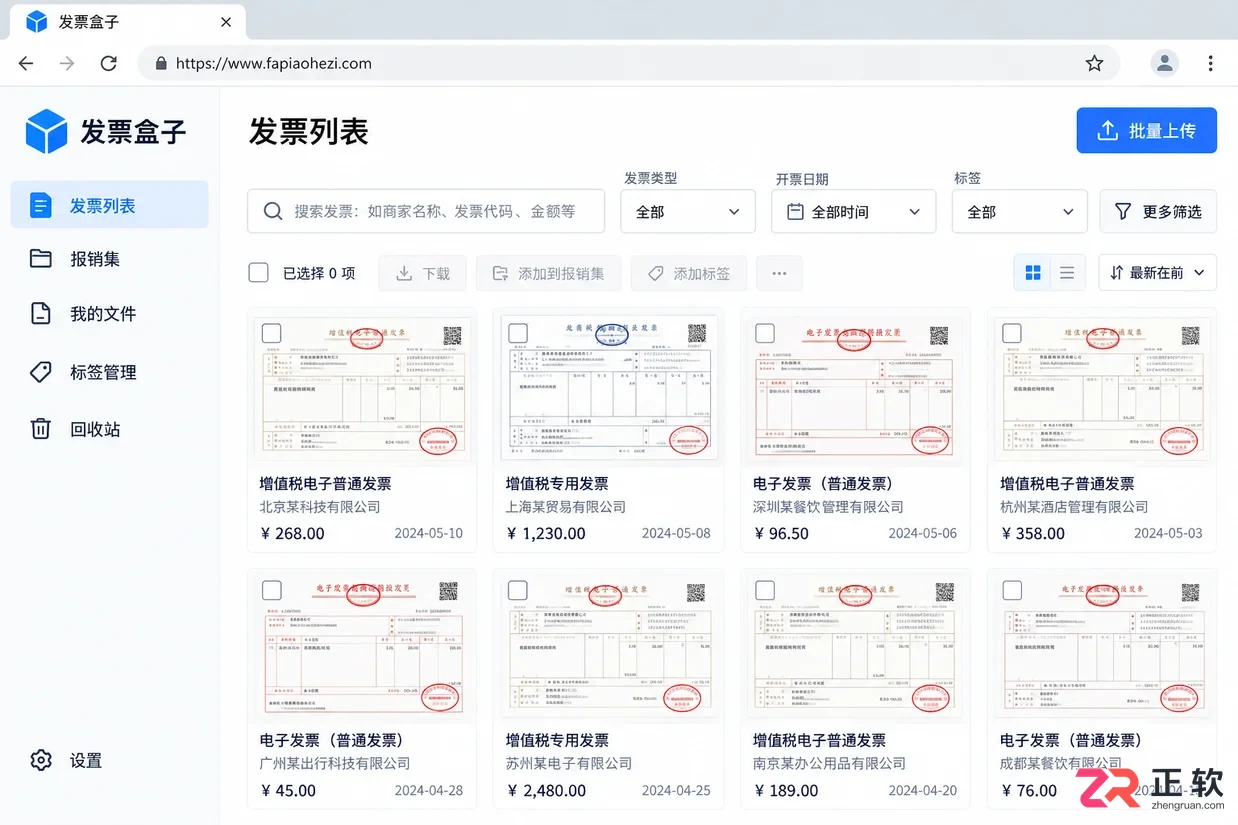1238x825 pixels.
Task: Click the date 2024-05-10
Action: click(x=429, y=533)
